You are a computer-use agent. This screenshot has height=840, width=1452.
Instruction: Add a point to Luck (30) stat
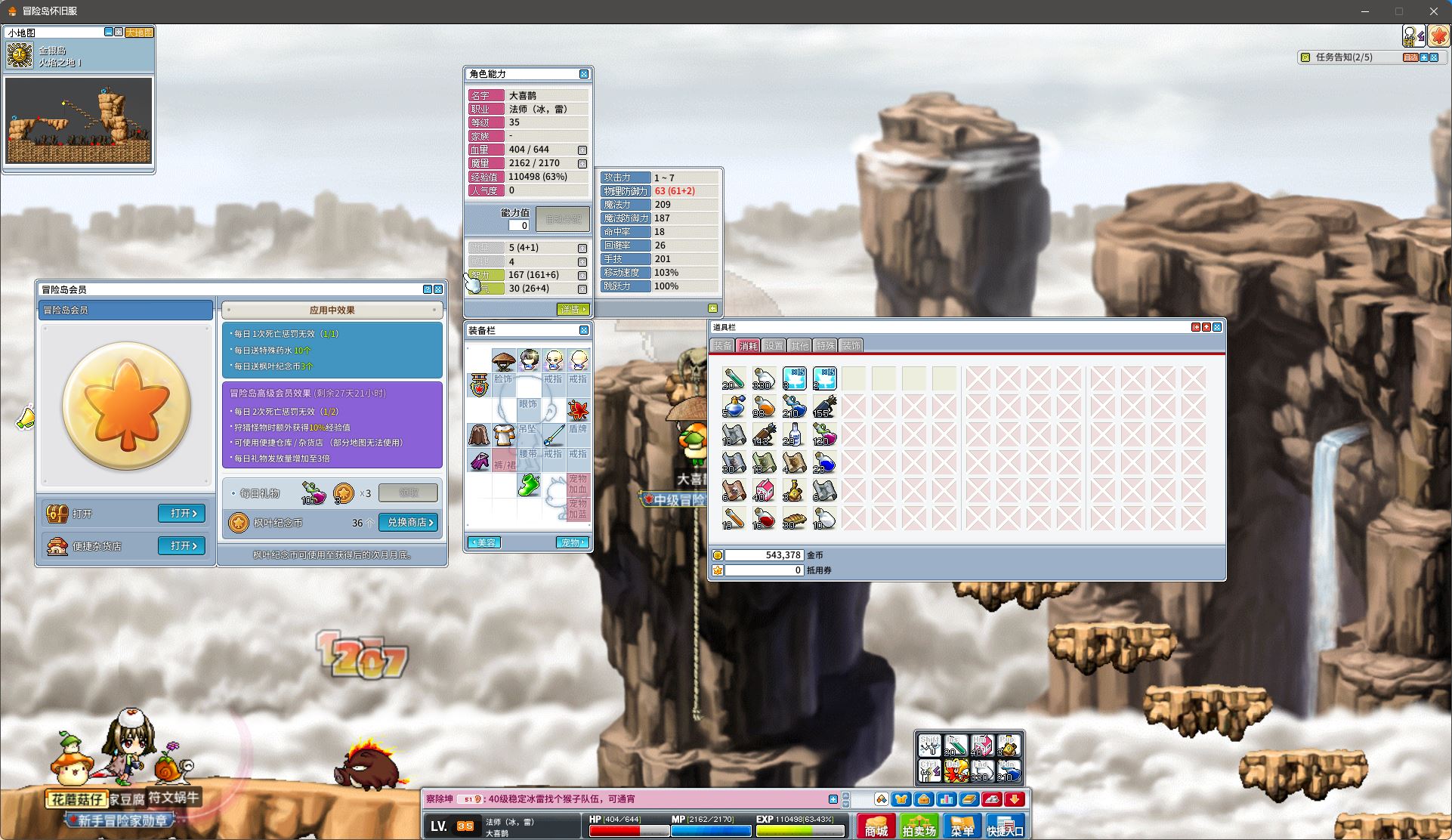tap(582, 289)
